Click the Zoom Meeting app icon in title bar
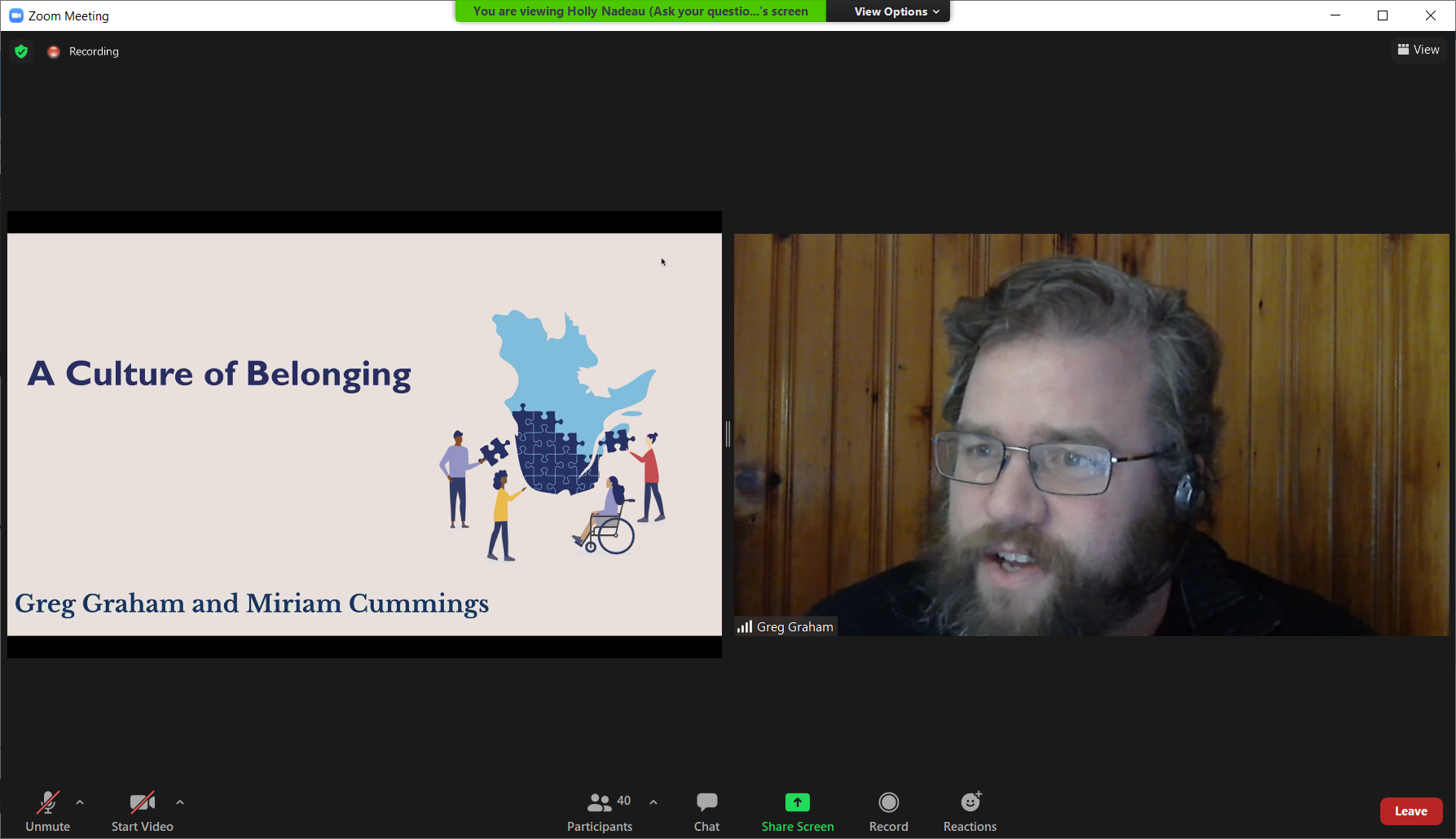 (15, 15)
